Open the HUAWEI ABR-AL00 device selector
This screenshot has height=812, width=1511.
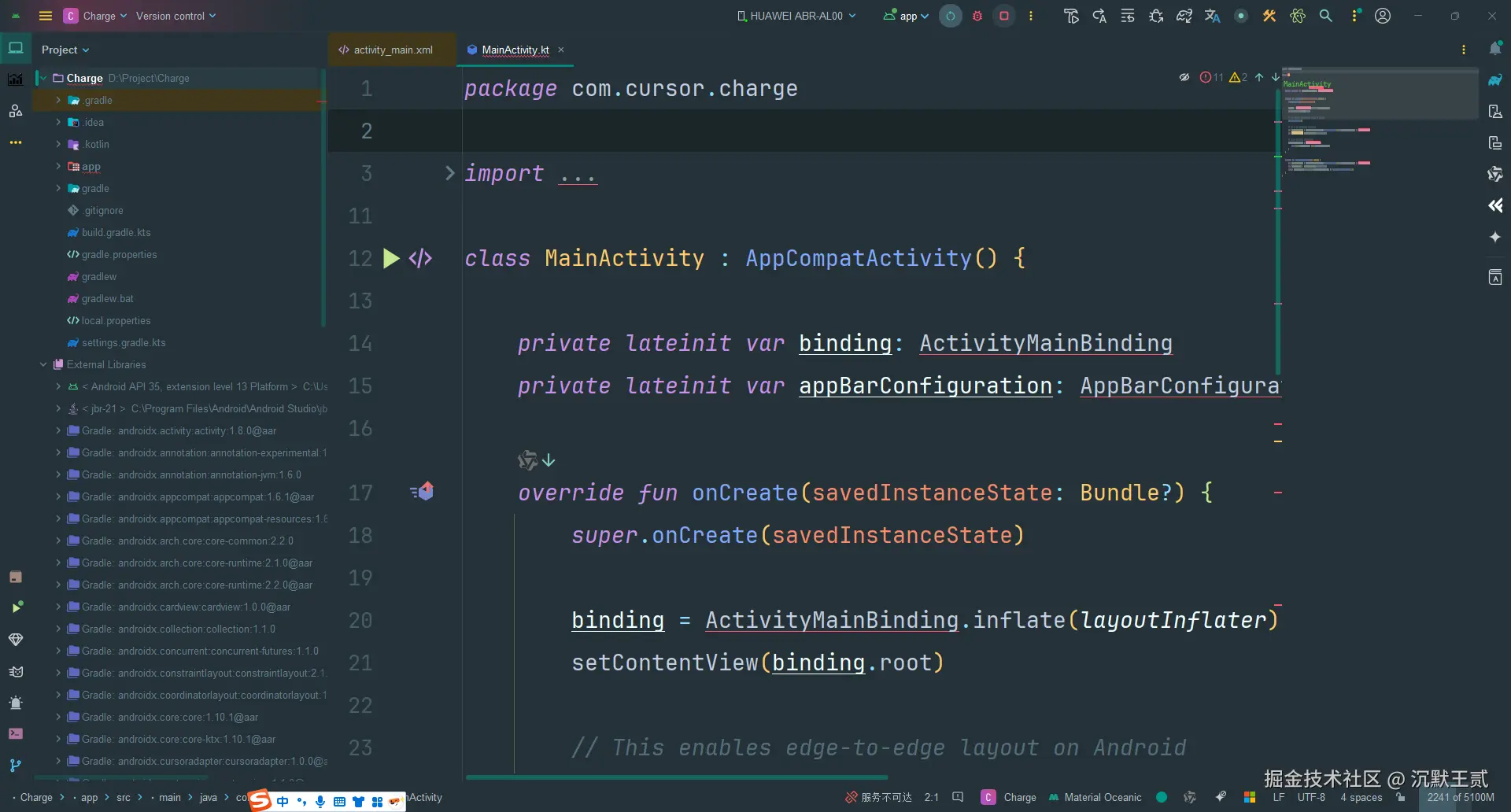796,16
